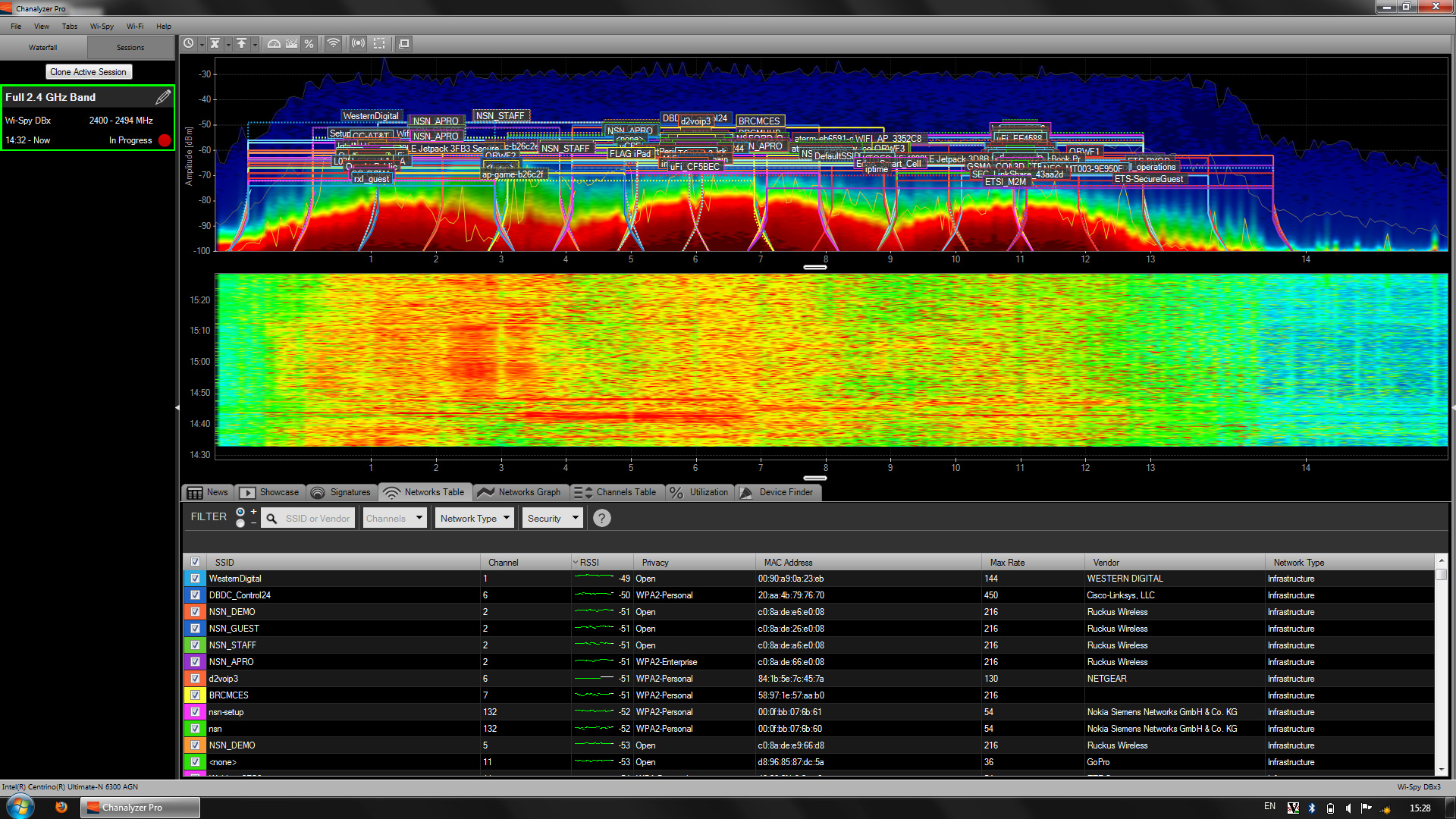Open the View menu
Screen dimensions: 1456x819
pos(42,26)
